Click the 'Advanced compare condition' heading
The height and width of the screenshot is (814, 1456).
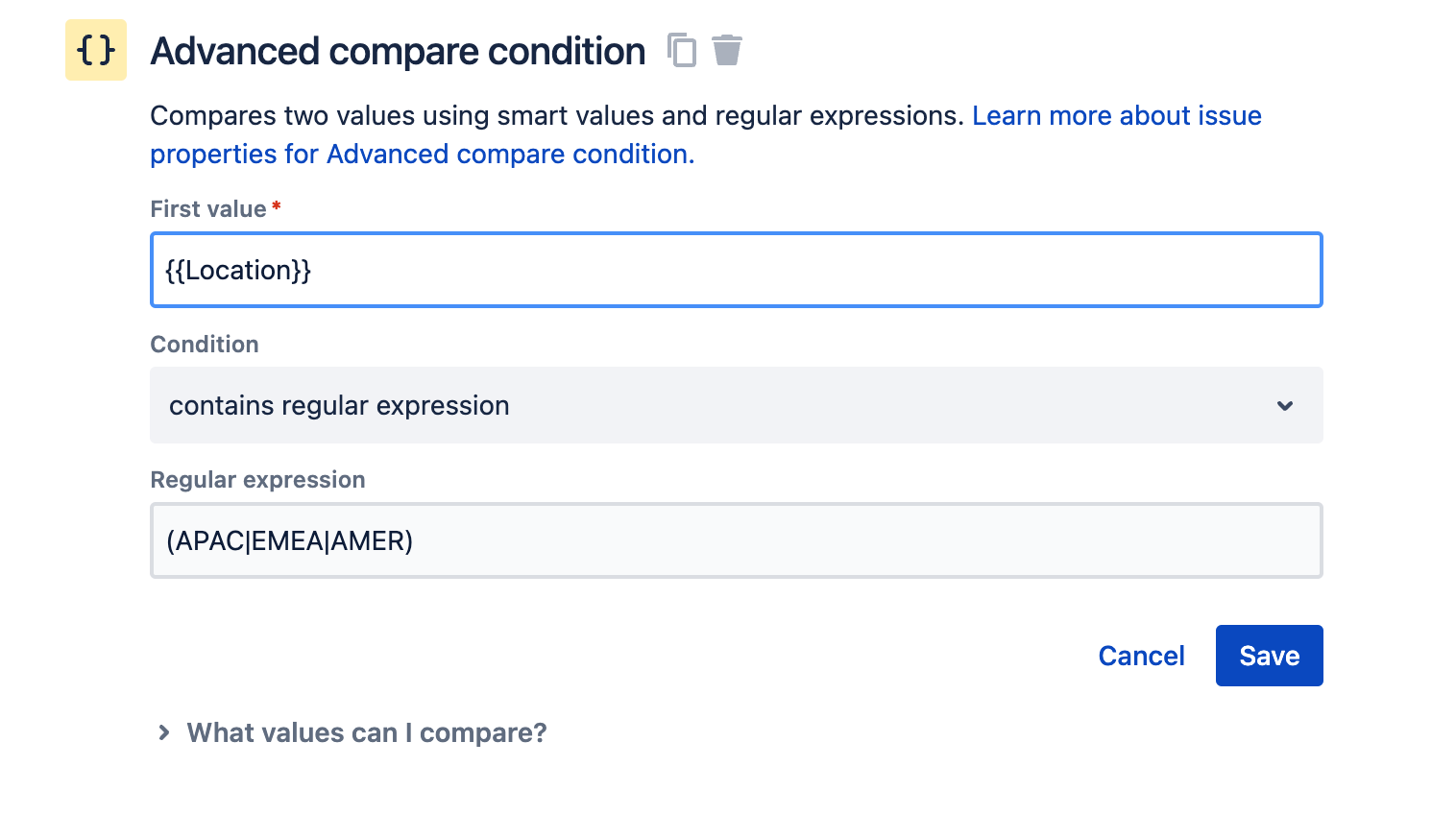398,52
